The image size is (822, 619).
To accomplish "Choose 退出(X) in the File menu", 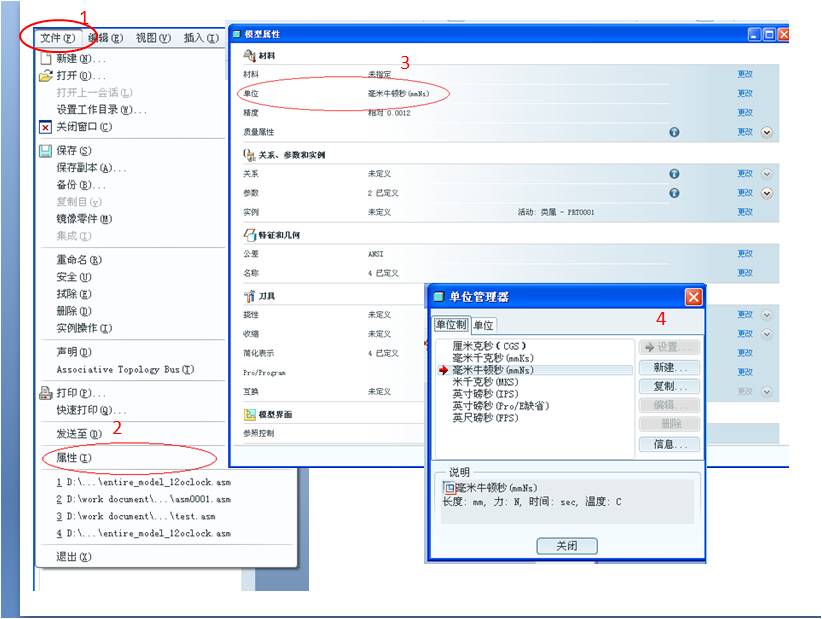I will [x=74, y=557].
